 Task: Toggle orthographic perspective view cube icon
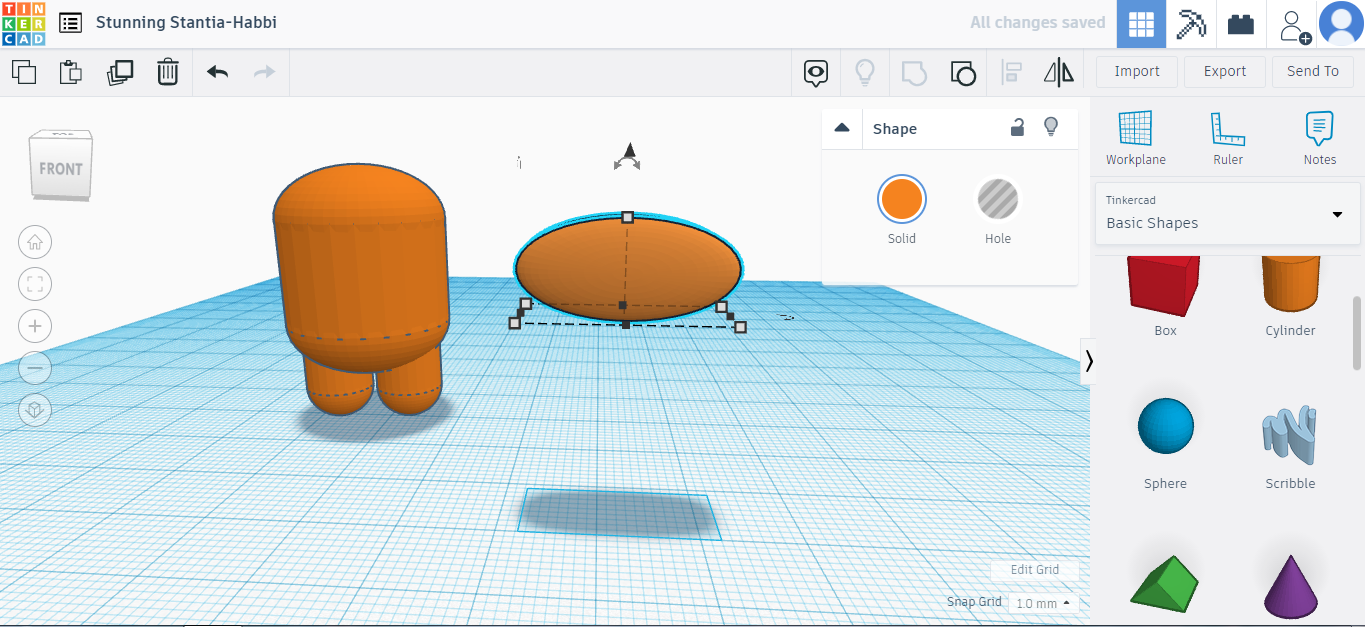pyautogui.click(x=35, y=410)
